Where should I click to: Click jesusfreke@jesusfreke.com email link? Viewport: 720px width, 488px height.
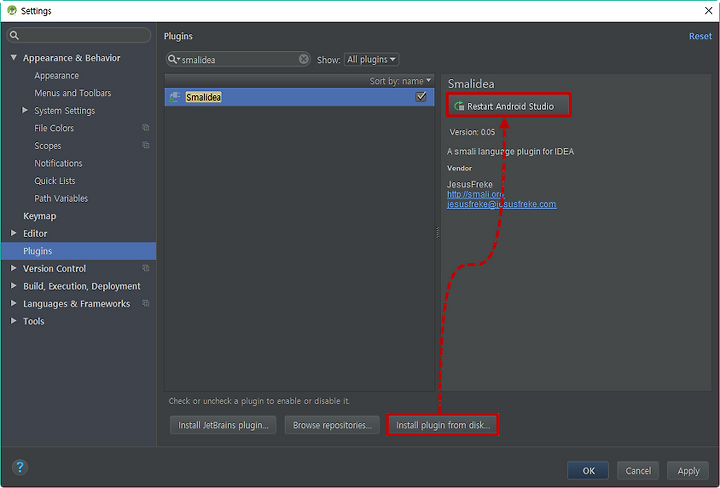click(x=501, y=204)
